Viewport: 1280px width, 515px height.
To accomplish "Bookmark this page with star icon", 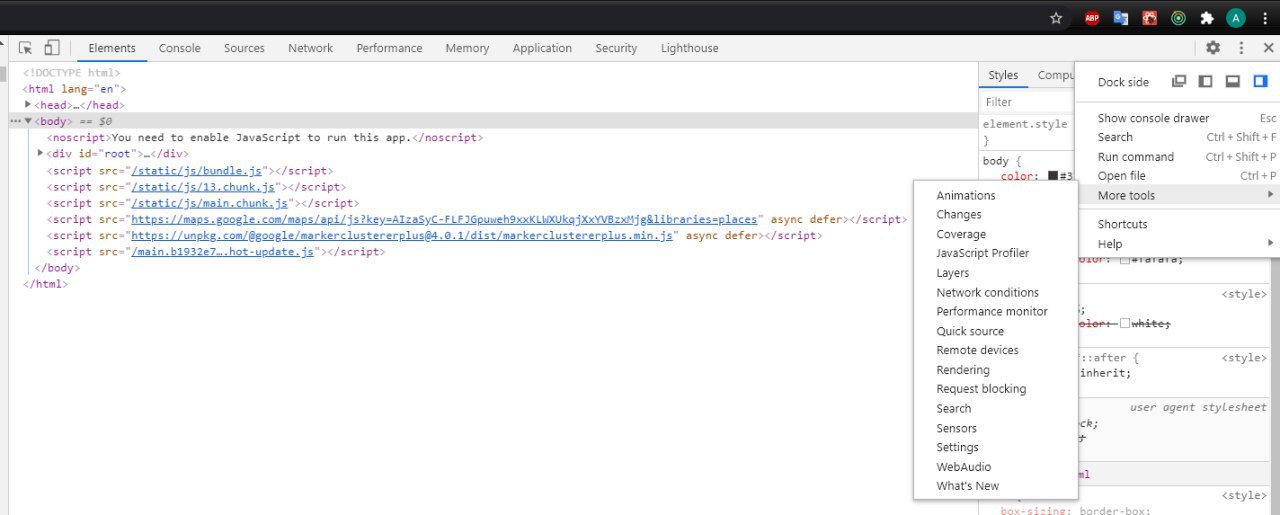I will coord(1056,17).
